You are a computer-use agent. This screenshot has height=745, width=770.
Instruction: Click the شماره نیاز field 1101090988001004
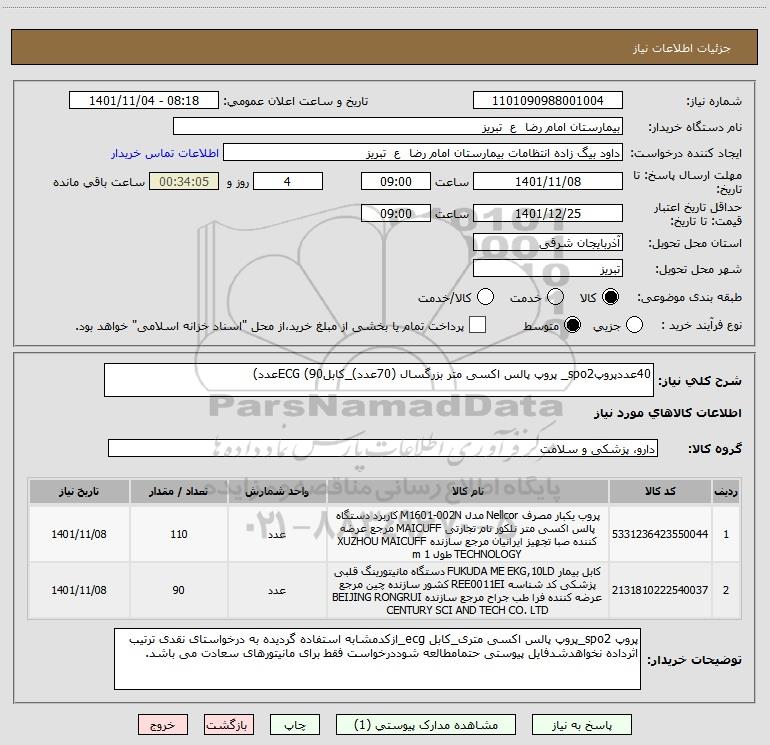(548, 100)
